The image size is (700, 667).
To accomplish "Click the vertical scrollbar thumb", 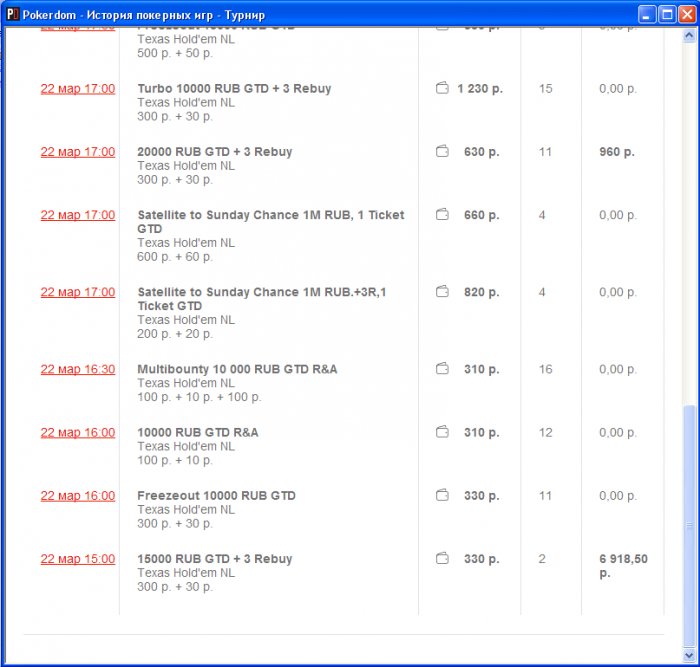I will click(x=689, y=525).
